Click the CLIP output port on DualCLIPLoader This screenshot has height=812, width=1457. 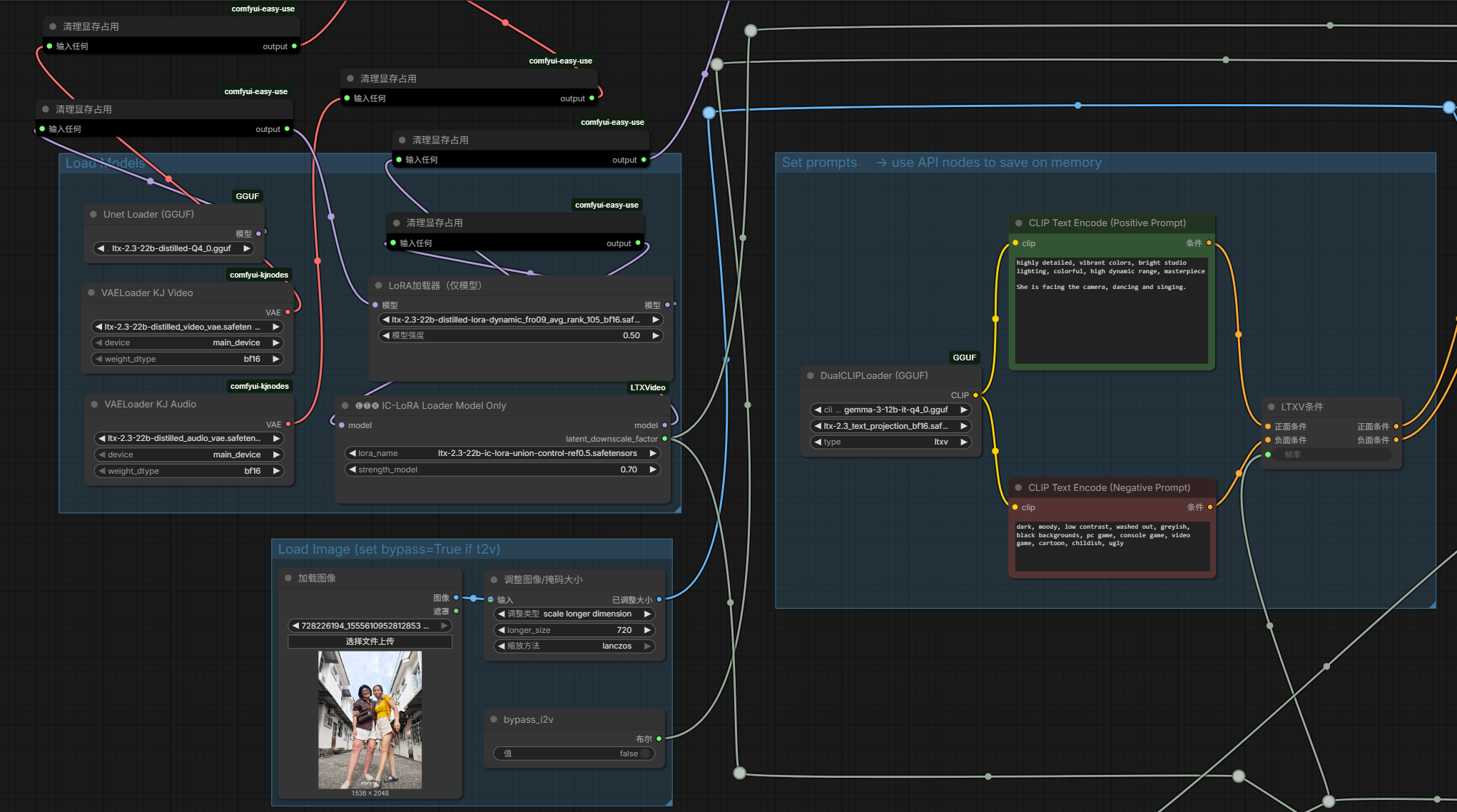tap(975, 395)
